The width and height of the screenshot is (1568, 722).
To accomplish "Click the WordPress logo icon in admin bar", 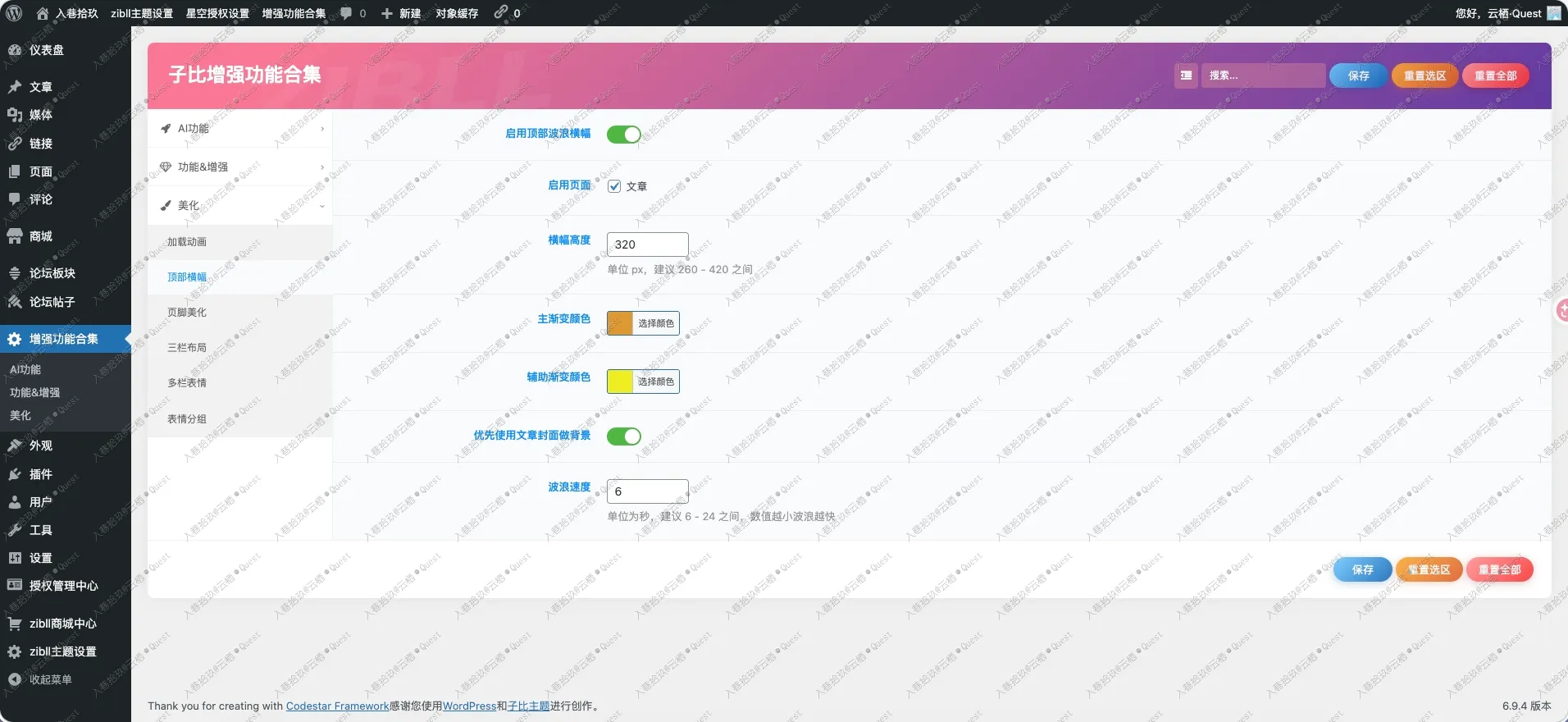I will (14, 13).
